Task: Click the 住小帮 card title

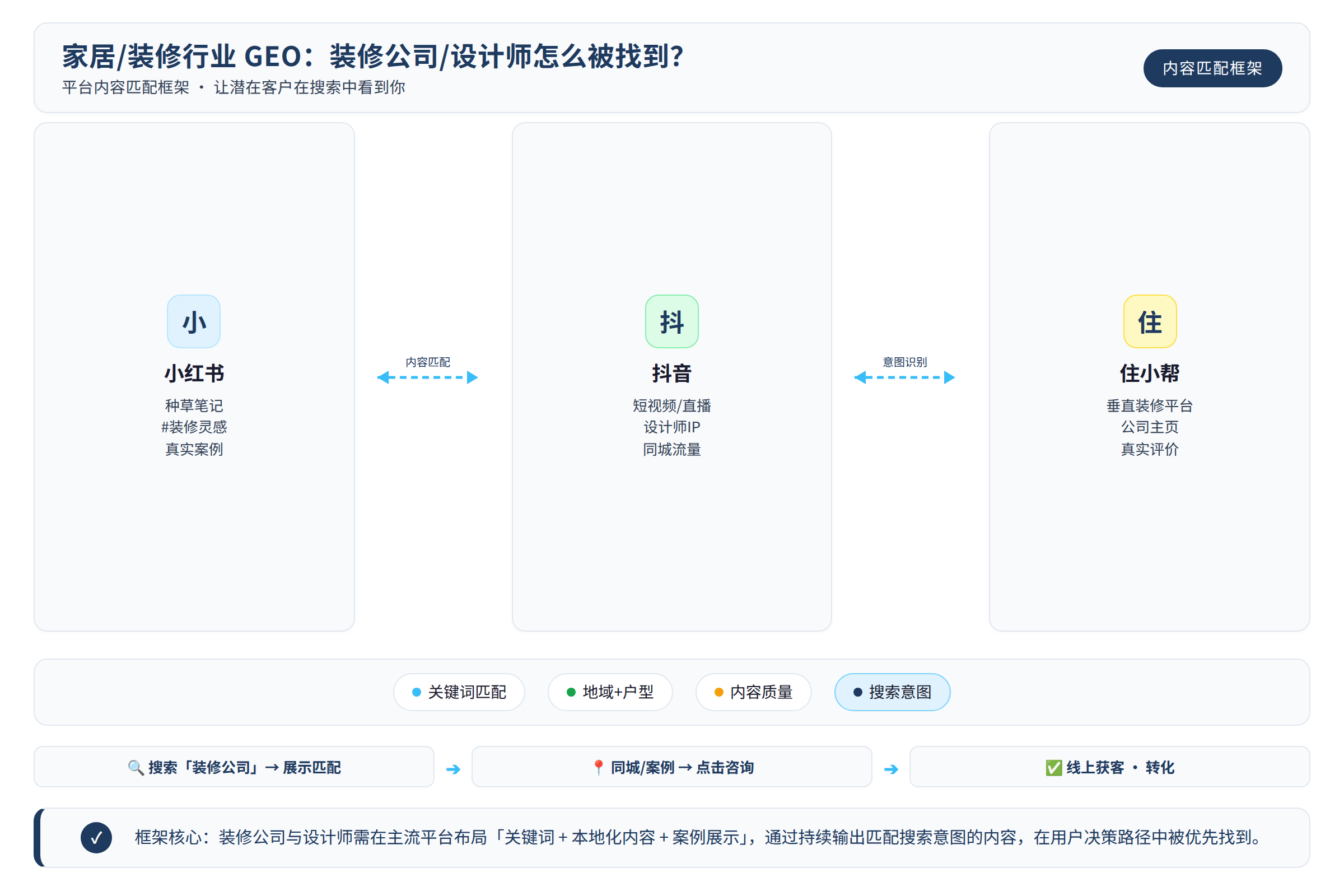Action: pos(1150,374)
